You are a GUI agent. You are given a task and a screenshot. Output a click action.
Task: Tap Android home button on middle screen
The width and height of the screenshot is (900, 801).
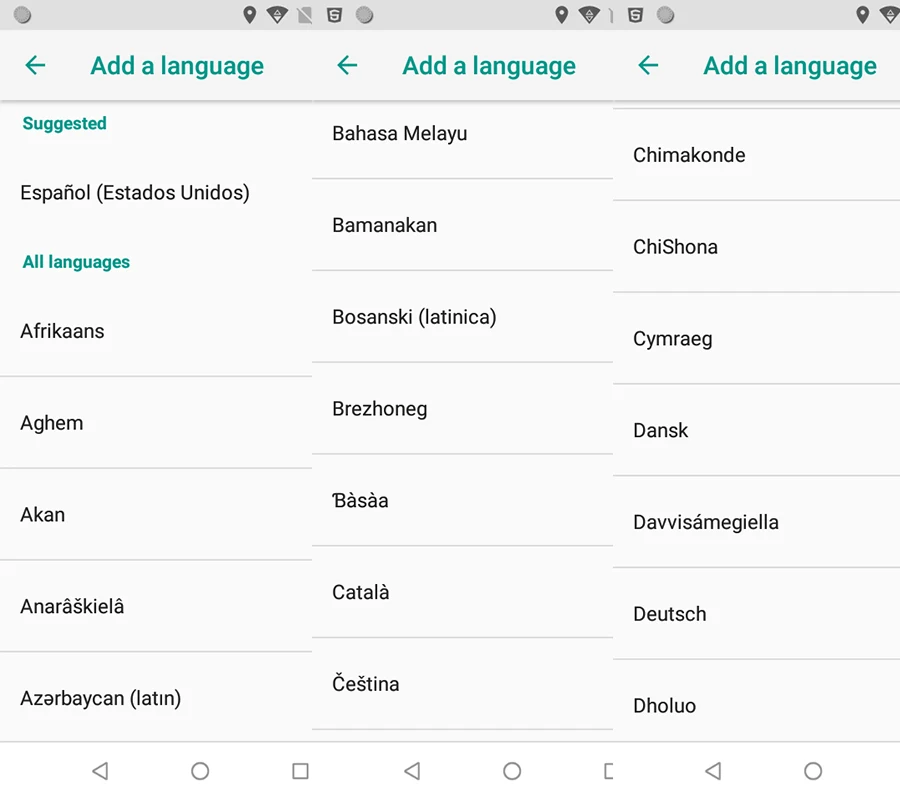(512, 771)
